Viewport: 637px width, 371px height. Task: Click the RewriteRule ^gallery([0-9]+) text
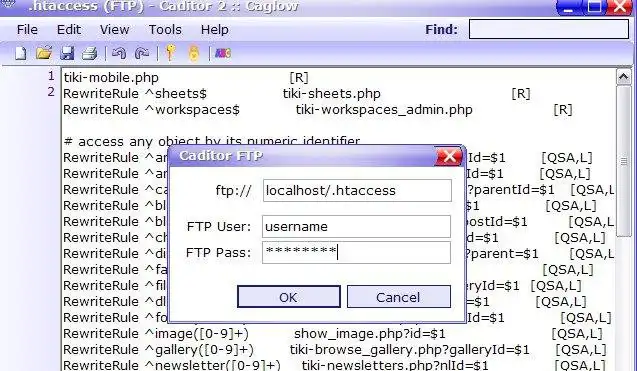(158, 350)
